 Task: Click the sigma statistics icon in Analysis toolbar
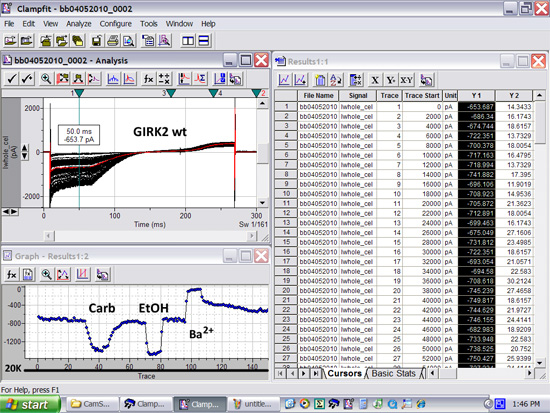pyautogui.click(x=201, y=79)
